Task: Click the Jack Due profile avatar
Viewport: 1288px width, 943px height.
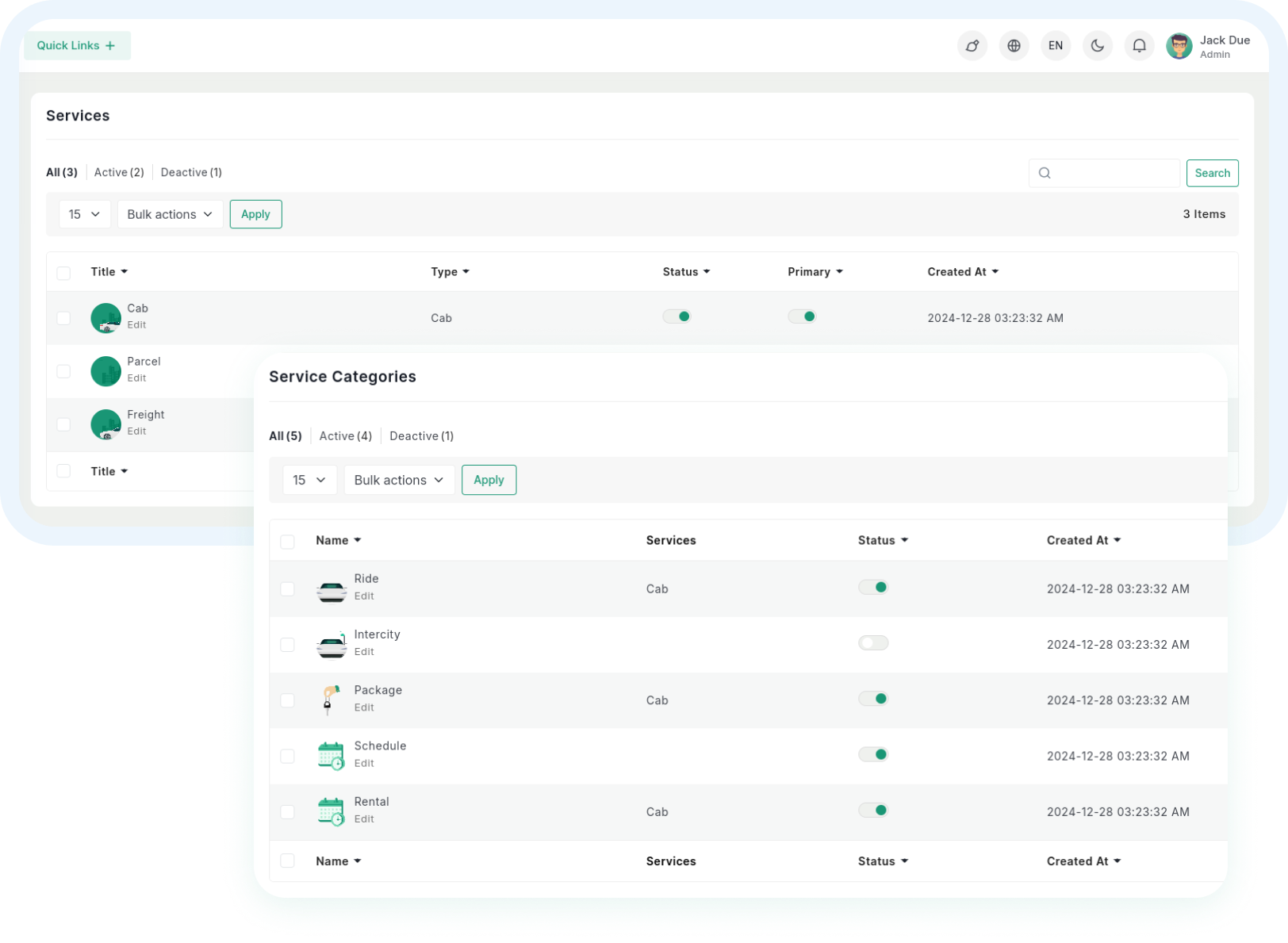Action: point(1179,46)
